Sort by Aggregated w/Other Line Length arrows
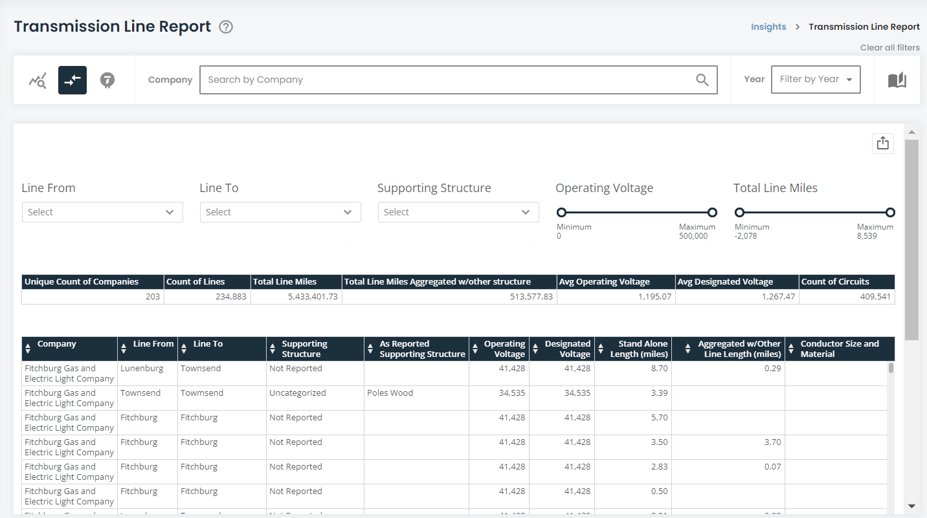This screenshot has width=927, height=518. [x=688, y=349]
